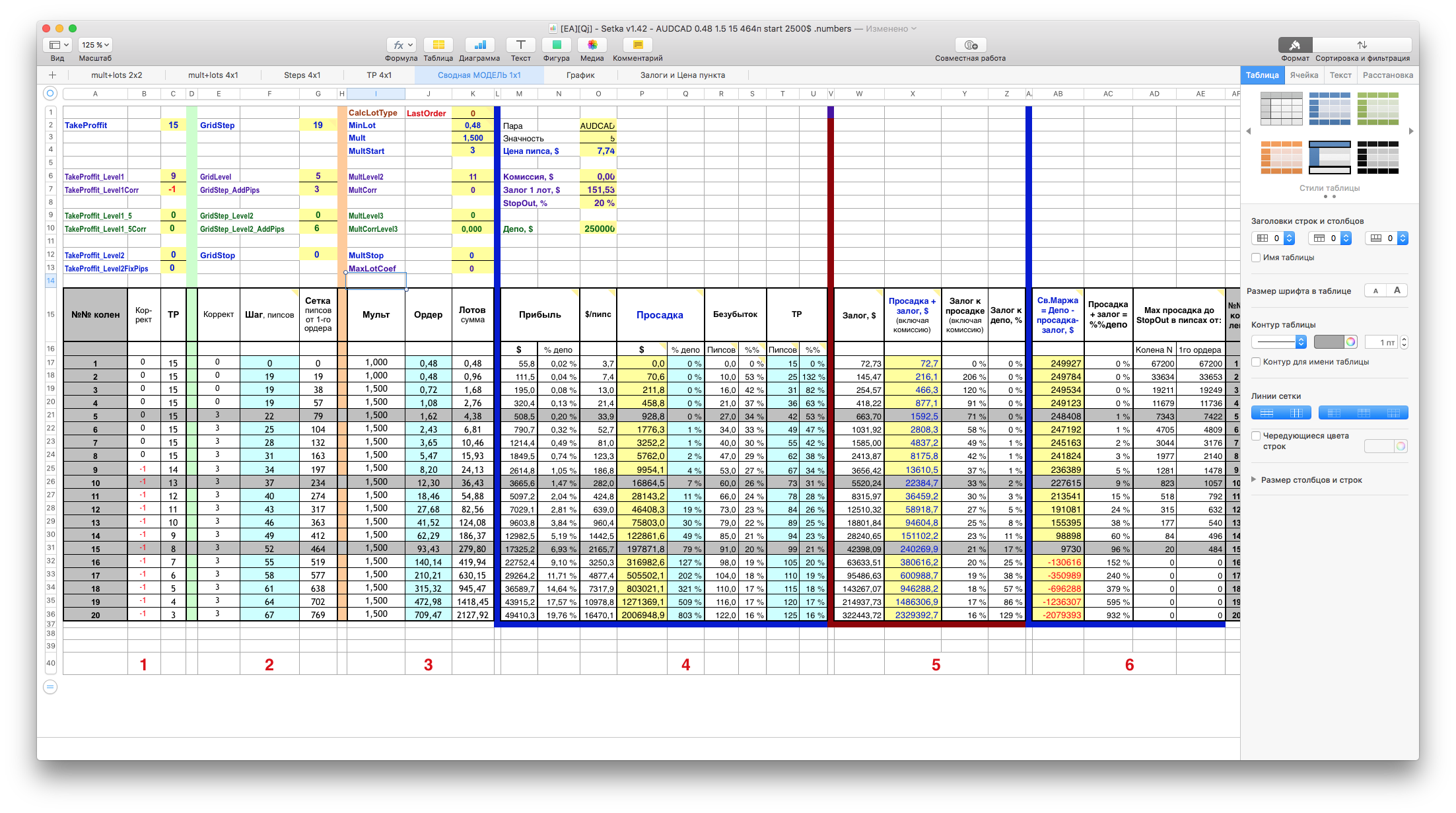Image resolution: width=1456 pixels, height=813 pixels.
Task: Switch to mult+lots 4x1 sheet tab
Action: click(x=213, y=75)
